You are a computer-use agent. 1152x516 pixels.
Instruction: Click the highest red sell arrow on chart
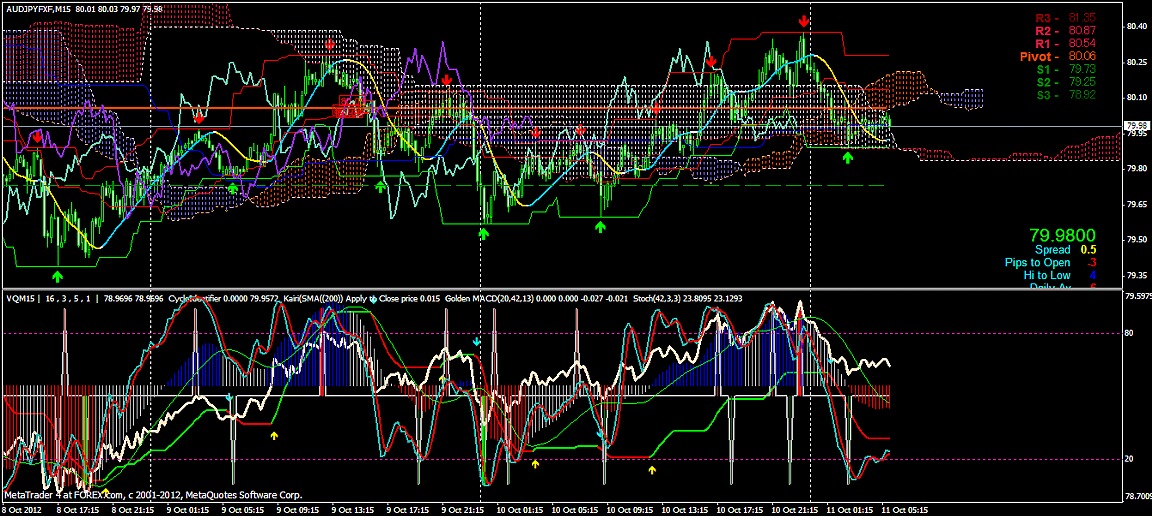(804, 20)
